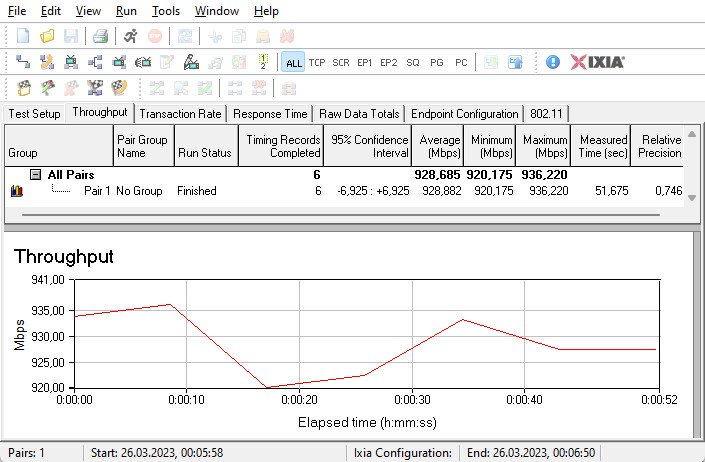705x462 pixels.
Task: Click the Pair Group Name column header
Action: (x=143, y=146)
